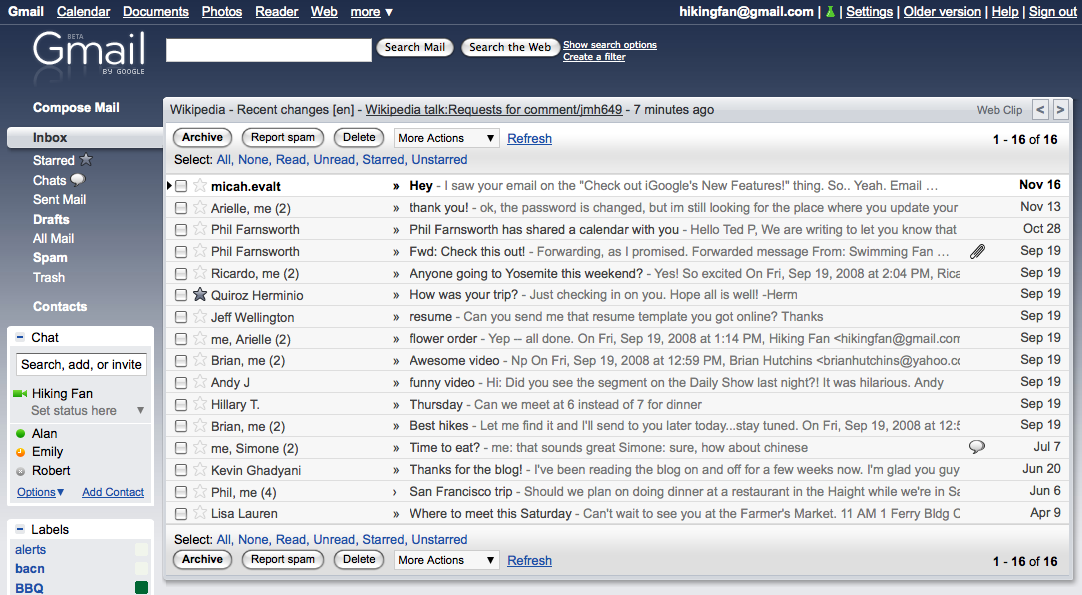Screen dimensions: 1082x595
Task: Click Robert's gray offline status icon
Action: point(21,471)
